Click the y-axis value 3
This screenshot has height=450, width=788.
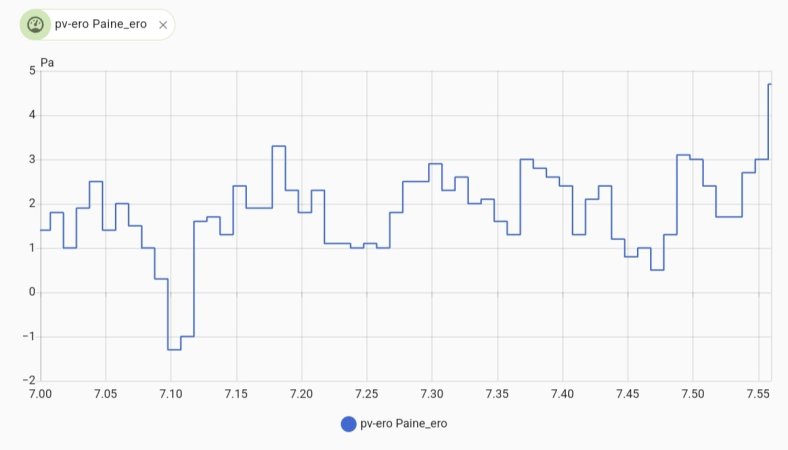(32, 159)
